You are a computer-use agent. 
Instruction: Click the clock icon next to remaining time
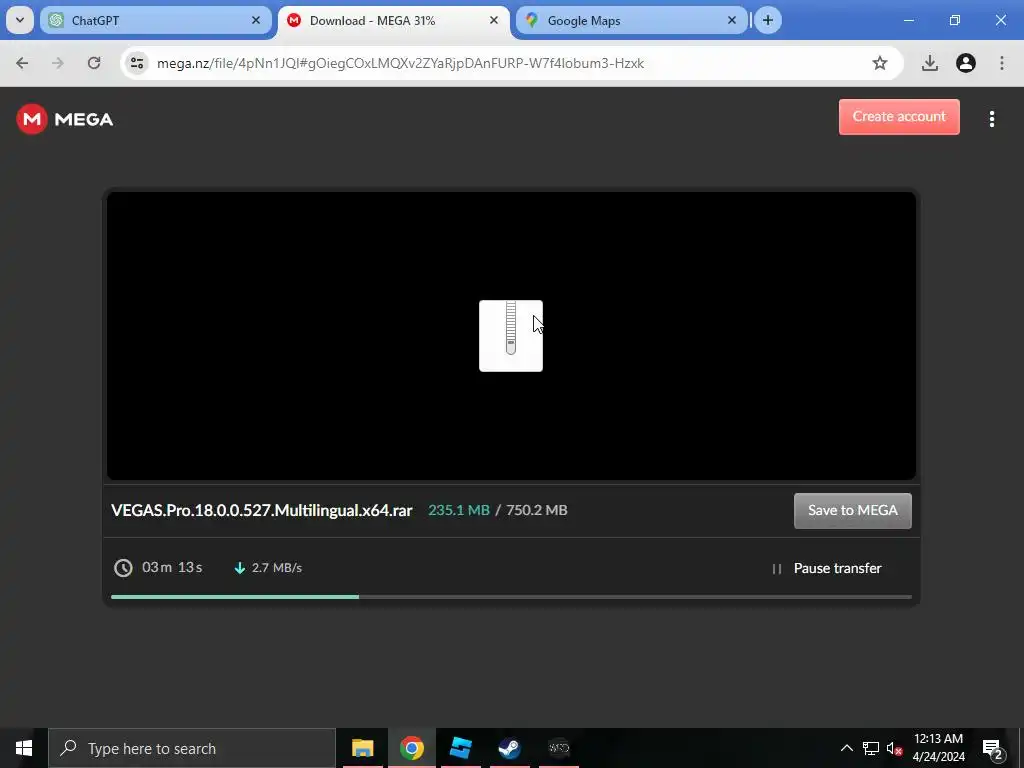[x=123, y=568]
